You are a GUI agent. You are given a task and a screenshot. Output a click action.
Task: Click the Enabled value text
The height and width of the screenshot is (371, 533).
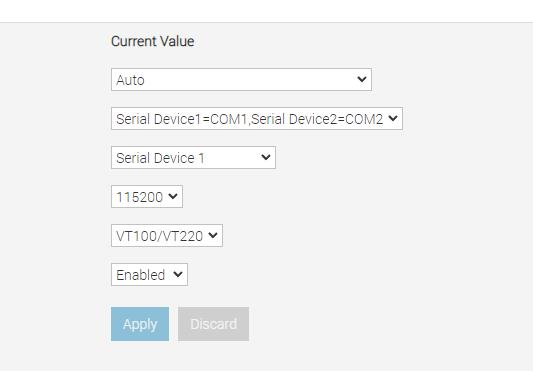click(x=141, y=275)
